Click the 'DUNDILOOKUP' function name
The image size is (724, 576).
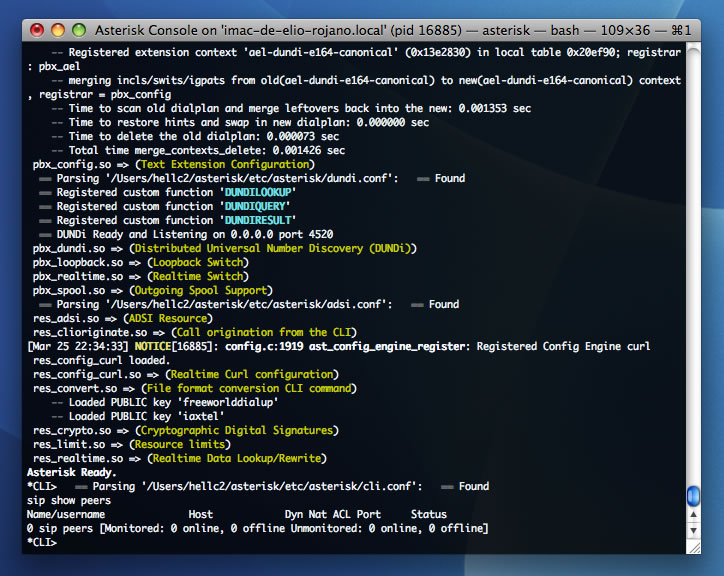[x=258, y=192]
